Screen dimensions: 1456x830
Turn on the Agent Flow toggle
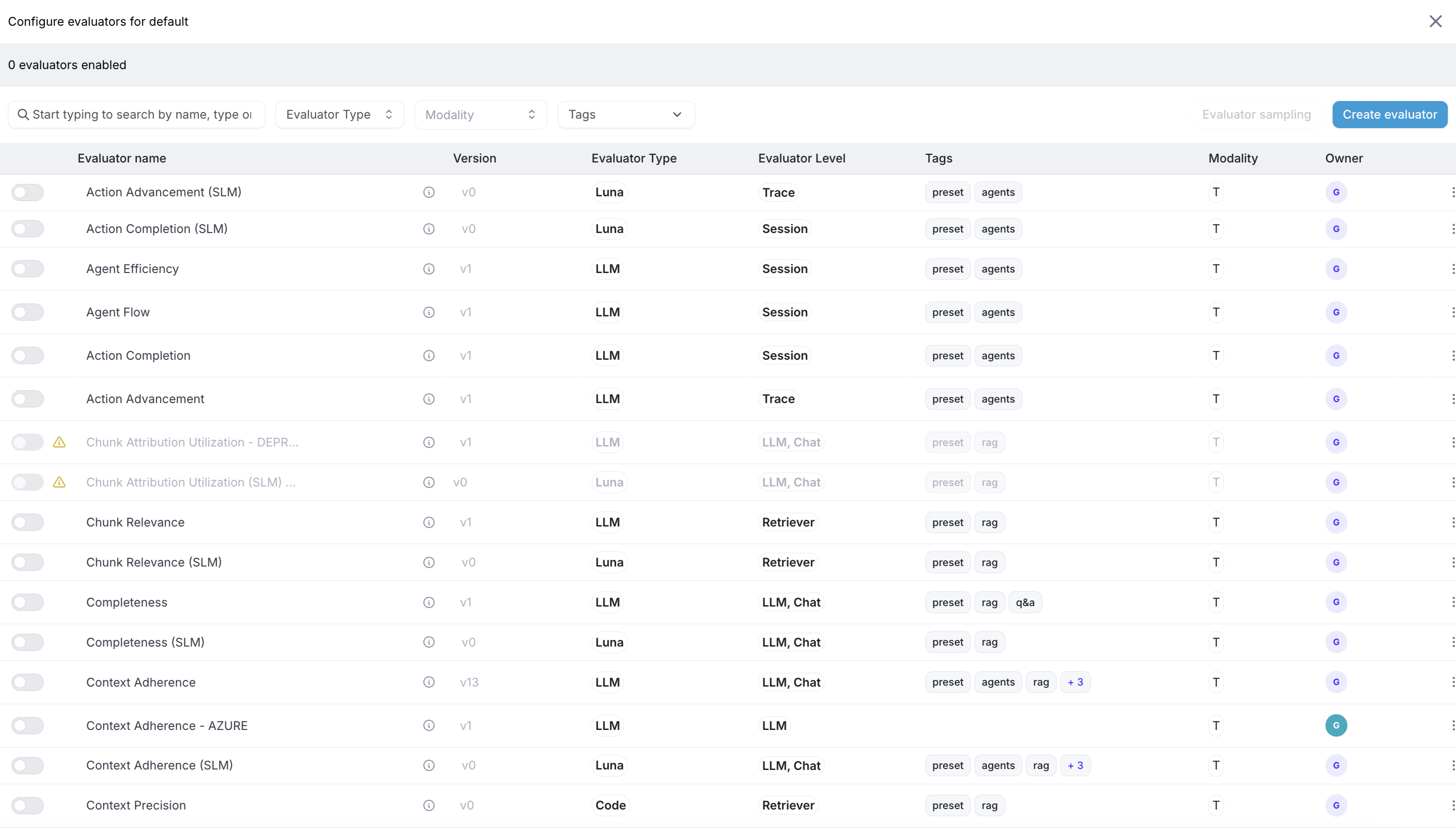coord(27,312)
